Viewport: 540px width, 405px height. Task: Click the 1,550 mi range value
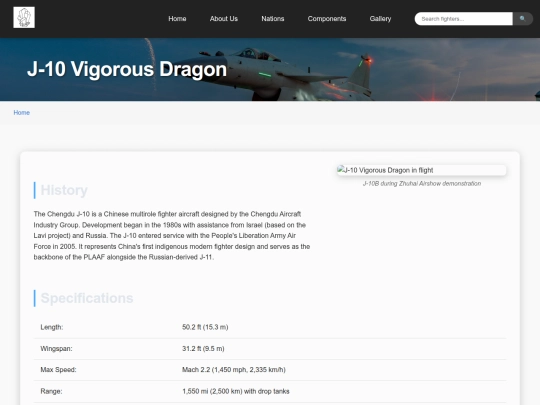(236, 391)
